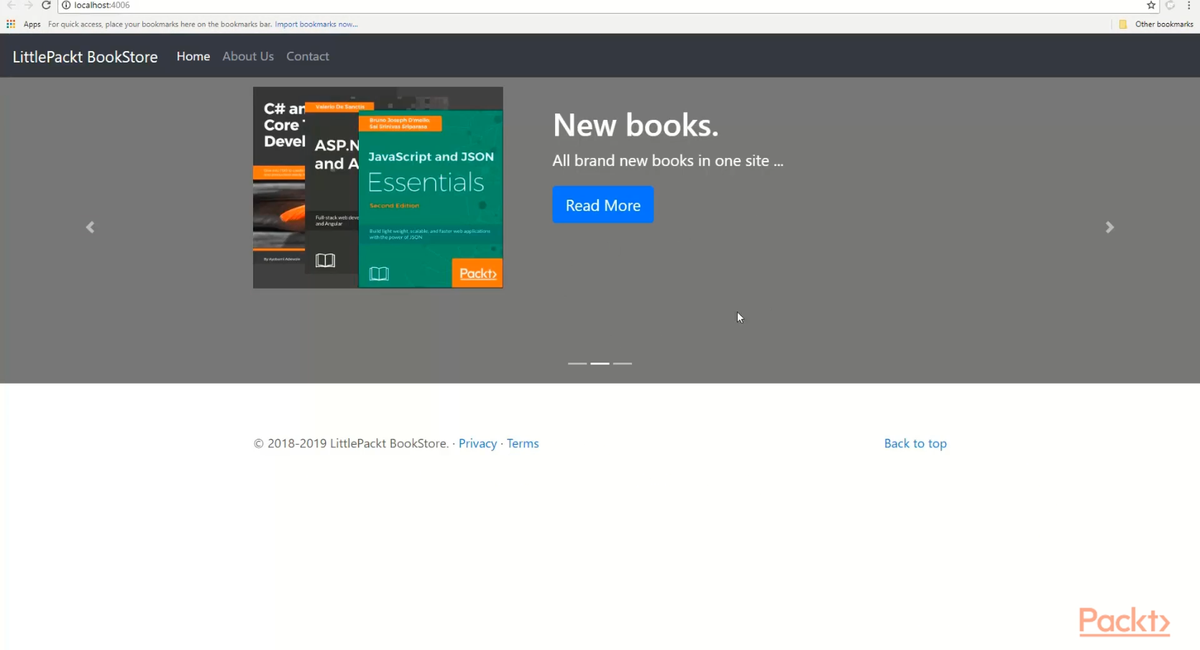Open the Chrome three-dot menu
This screenshot has width=1200, height=650.
[x=1188, y=5]
